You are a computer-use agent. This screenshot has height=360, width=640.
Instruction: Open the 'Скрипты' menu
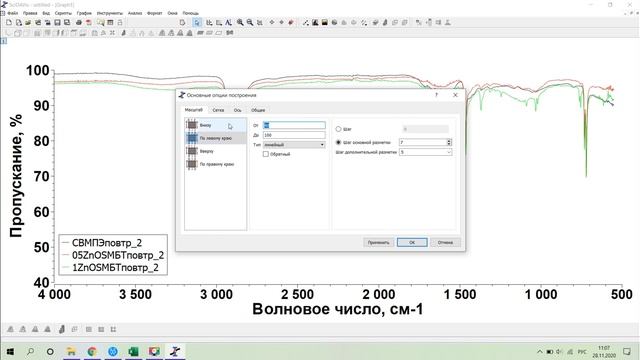(x=63, y=13)
